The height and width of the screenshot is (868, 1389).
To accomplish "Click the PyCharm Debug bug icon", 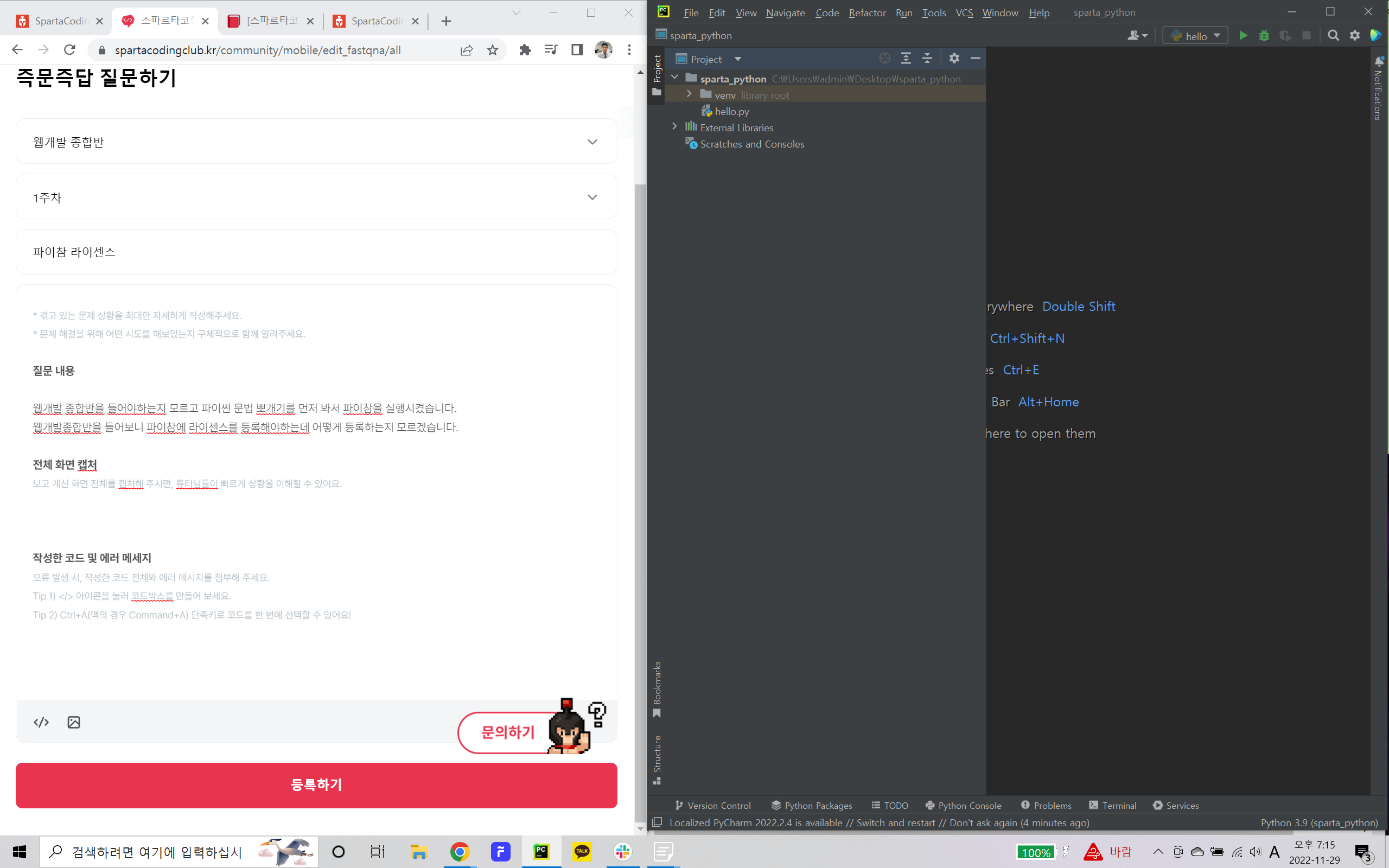I will 1264,36.
